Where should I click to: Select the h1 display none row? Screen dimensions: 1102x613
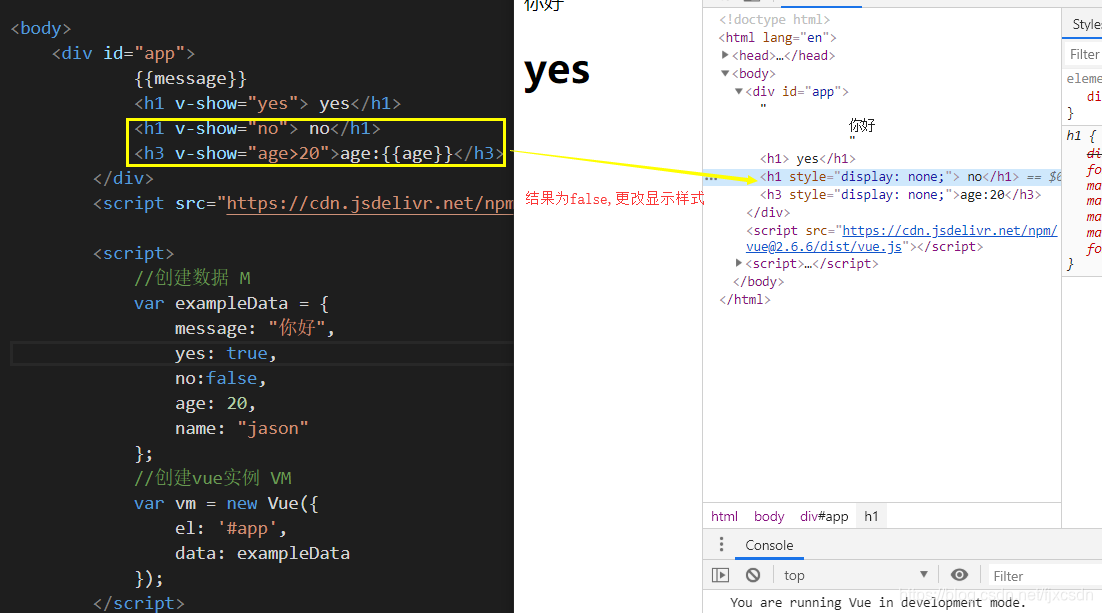881,177
